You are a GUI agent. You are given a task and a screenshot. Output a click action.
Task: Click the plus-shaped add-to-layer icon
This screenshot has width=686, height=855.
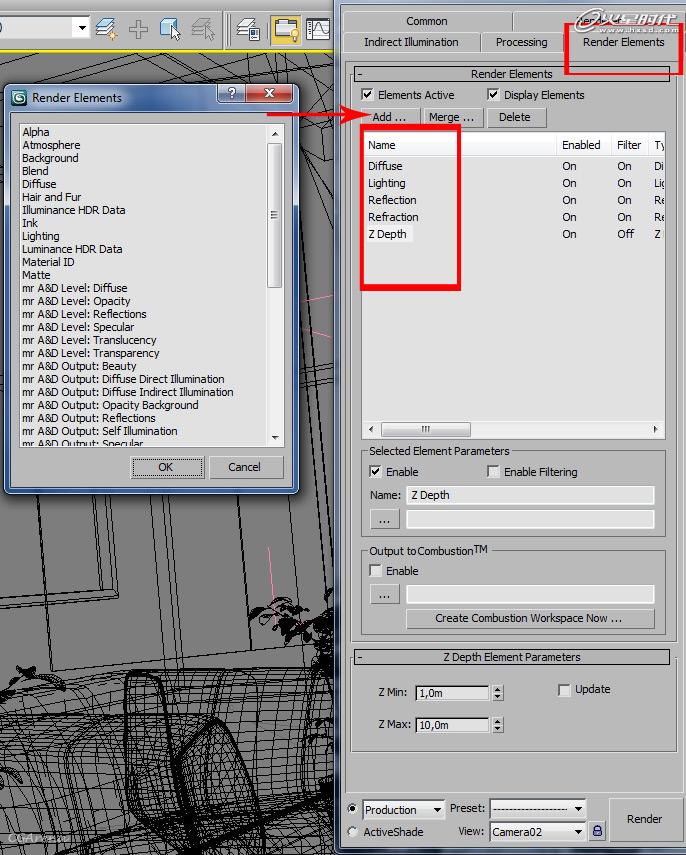coord(139,29)
